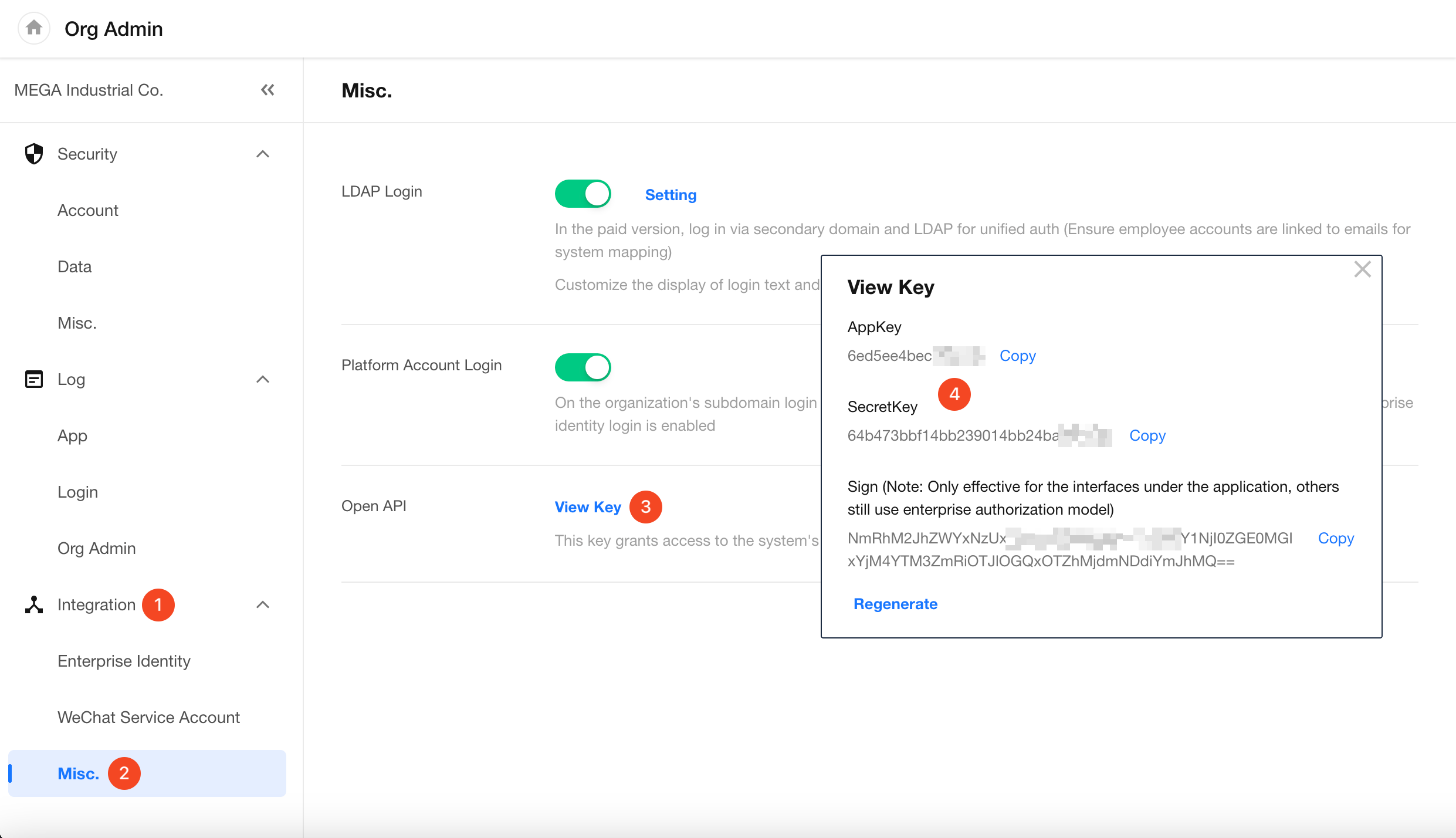The height and width of the screenshot is (838, 1456).
Task: Copy the Sign value
Action: click(1336, 538)
